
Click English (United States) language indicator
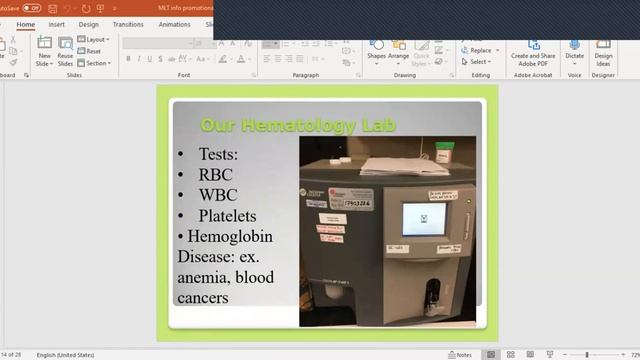65,355
